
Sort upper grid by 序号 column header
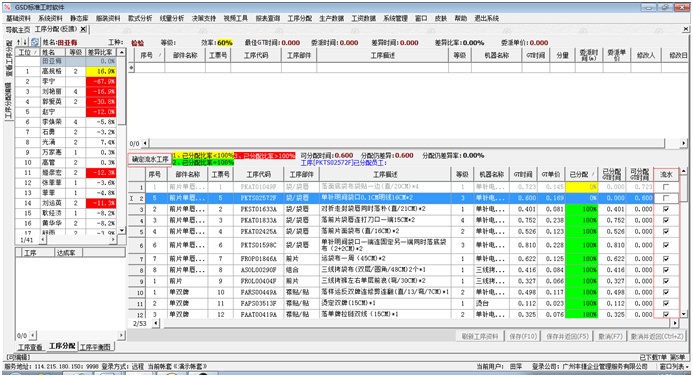click(150, 55)
